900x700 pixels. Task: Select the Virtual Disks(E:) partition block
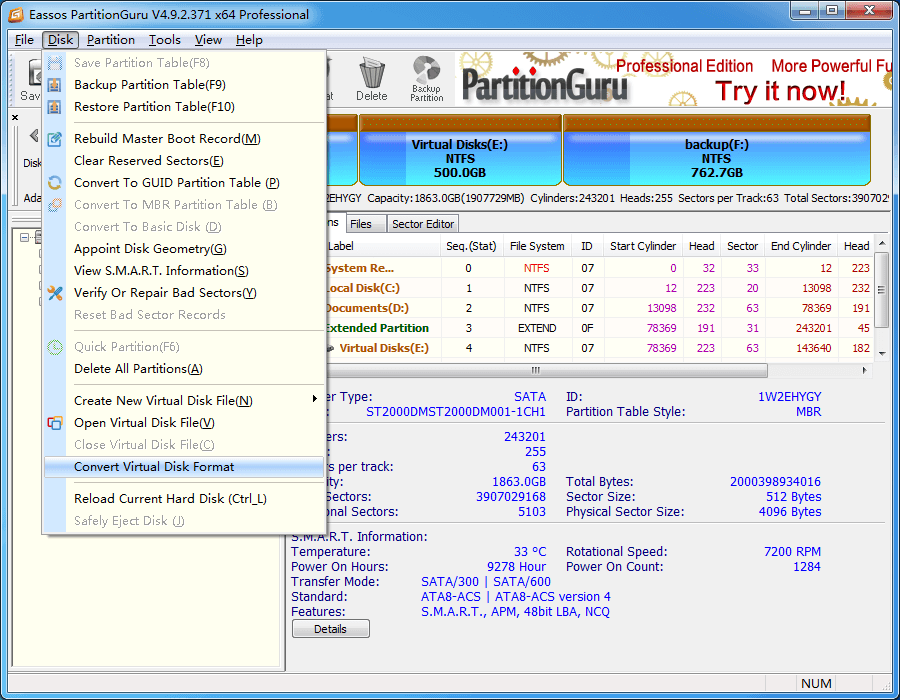pyautogui.click(x=460, y=150)
